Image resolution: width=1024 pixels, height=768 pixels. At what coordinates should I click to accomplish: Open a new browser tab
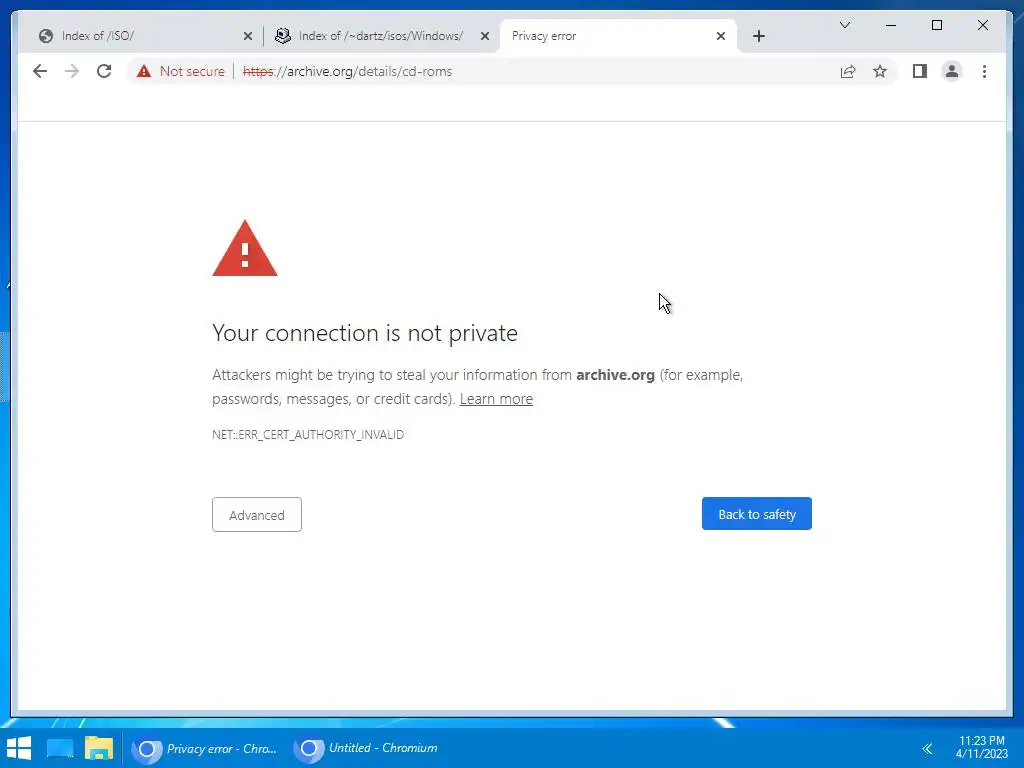758,36
